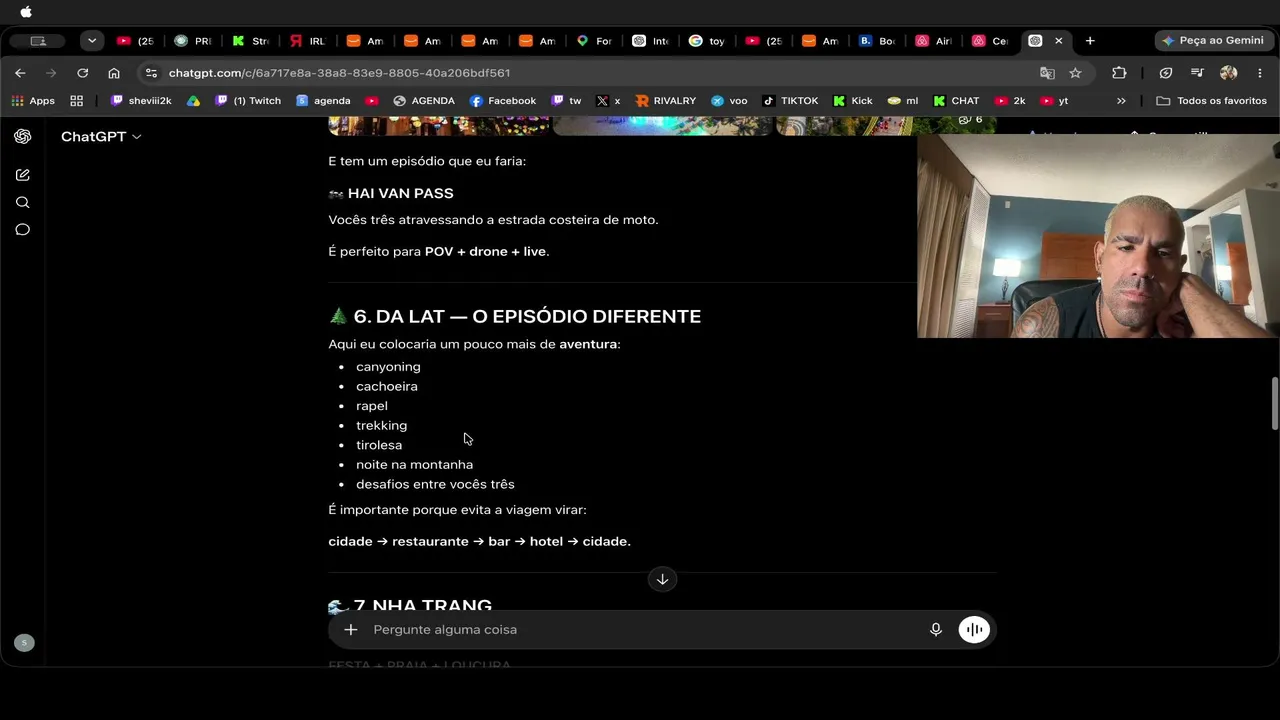Switch to the PRI browser tab
The height and width of the screenshot is (720, 1280).
pyautogui.click(x=194, y=41)
